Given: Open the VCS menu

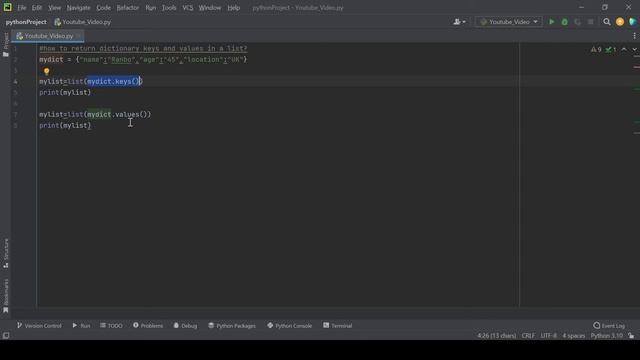Looking at the screenshot, I should pyautogui.click(x=188, y=8).
